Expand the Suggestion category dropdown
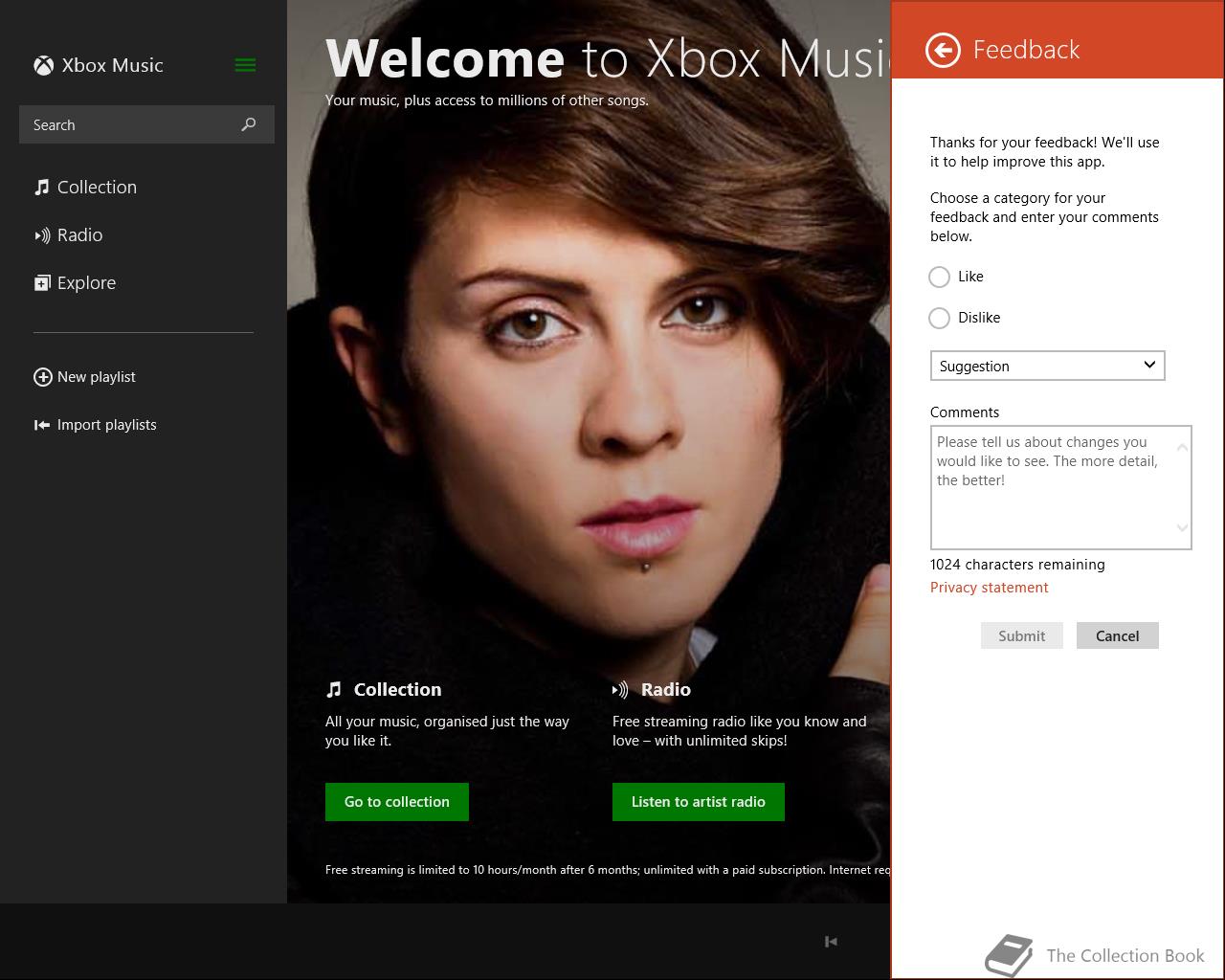The image size is (1225, 980). (1048, 366)
